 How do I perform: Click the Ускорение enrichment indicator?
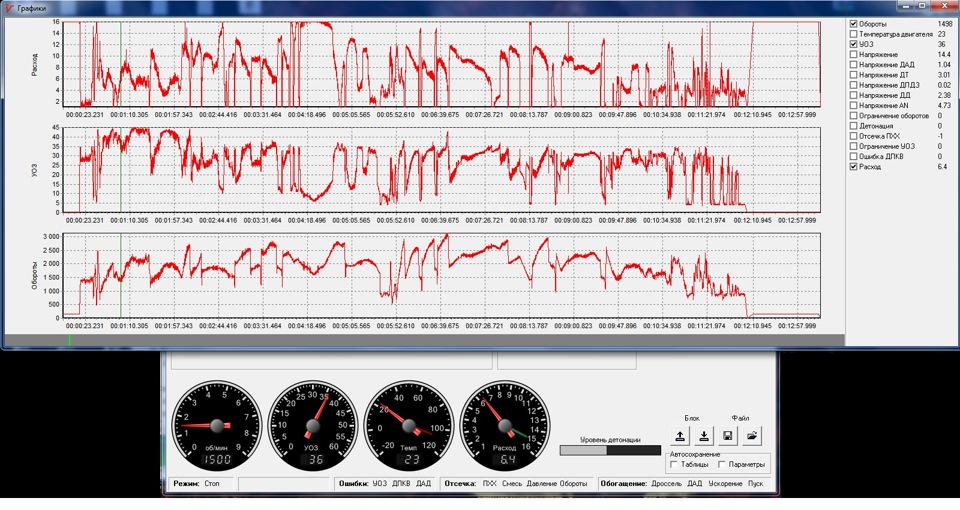726,484
